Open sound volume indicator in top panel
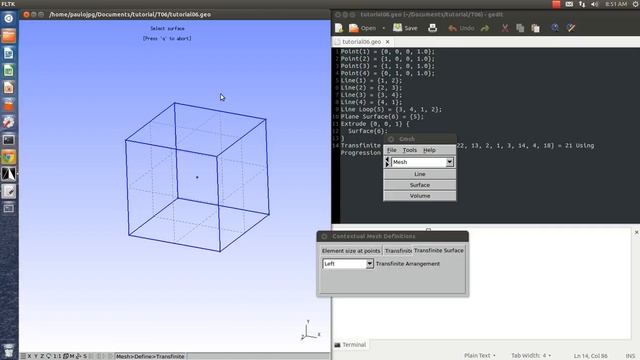Screen dimensions: 640x360 point(595,4)
